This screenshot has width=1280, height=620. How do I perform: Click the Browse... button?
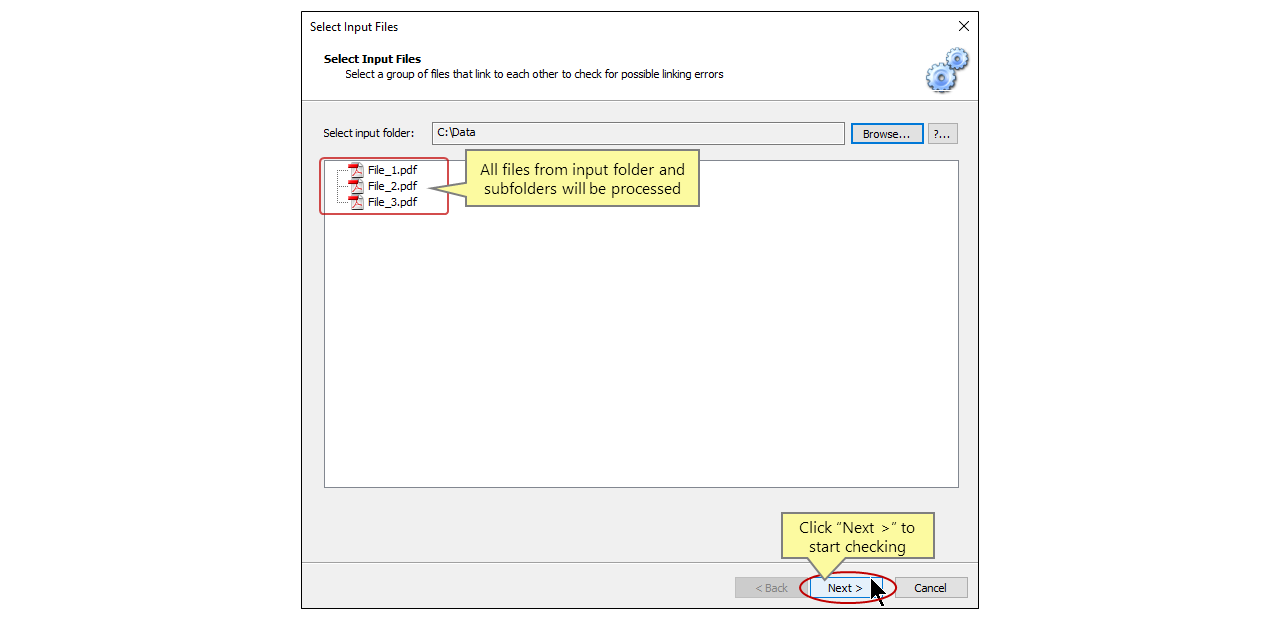click(x=887, y=134)
